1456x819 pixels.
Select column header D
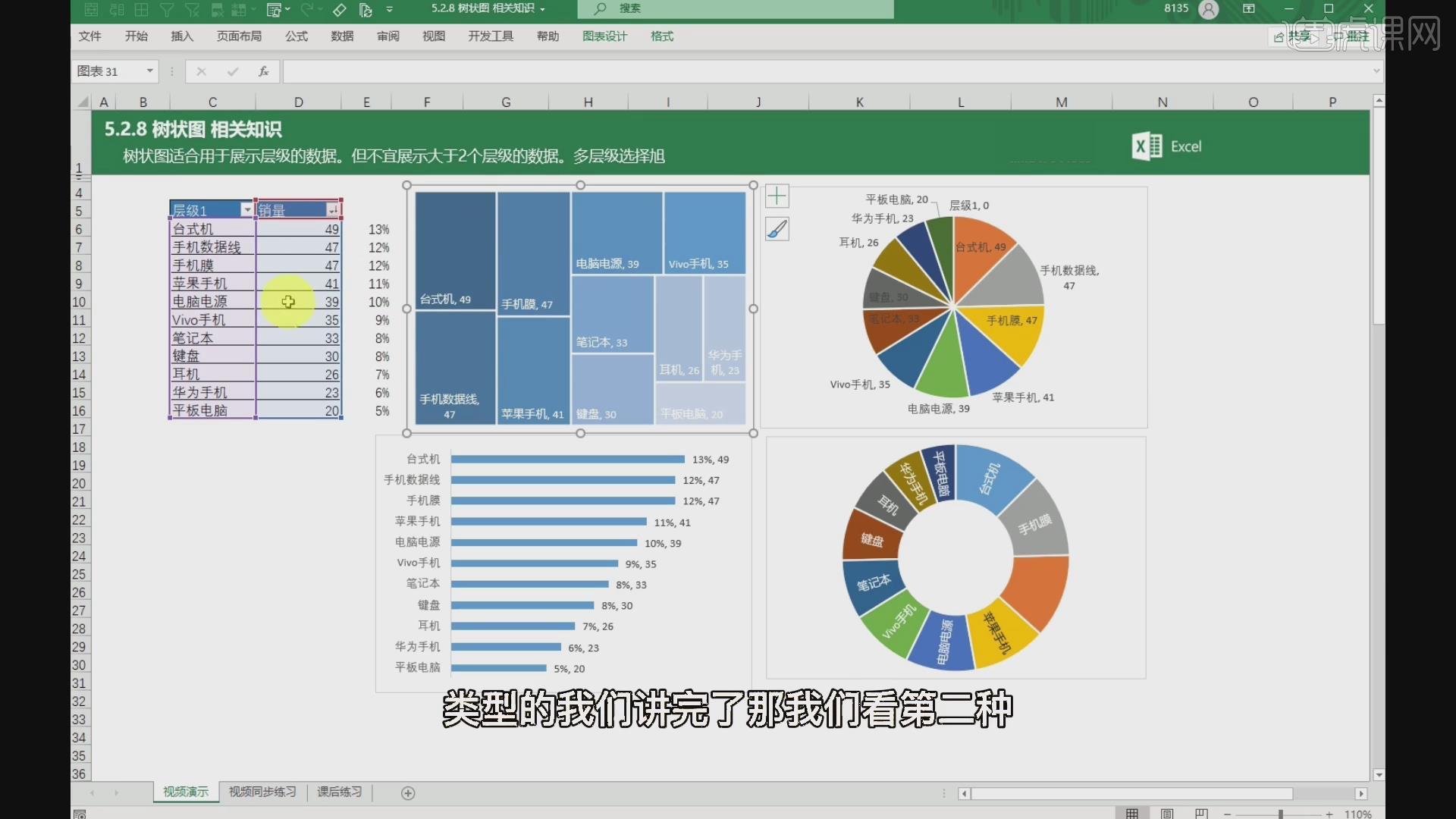pyautogui.click(x=298, y=102)
